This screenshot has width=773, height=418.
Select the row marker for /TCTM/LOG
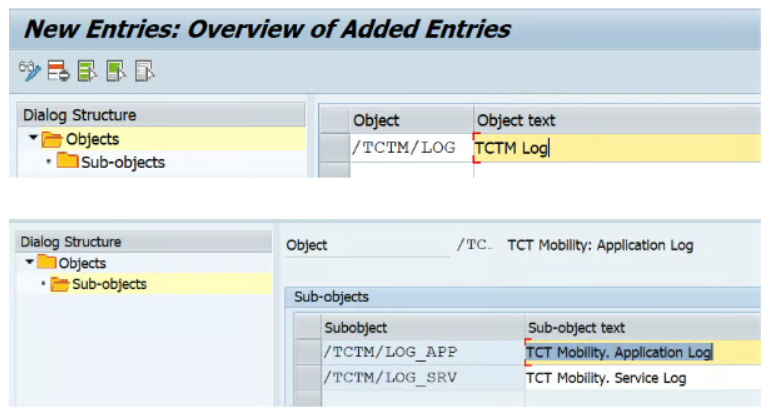334,148
